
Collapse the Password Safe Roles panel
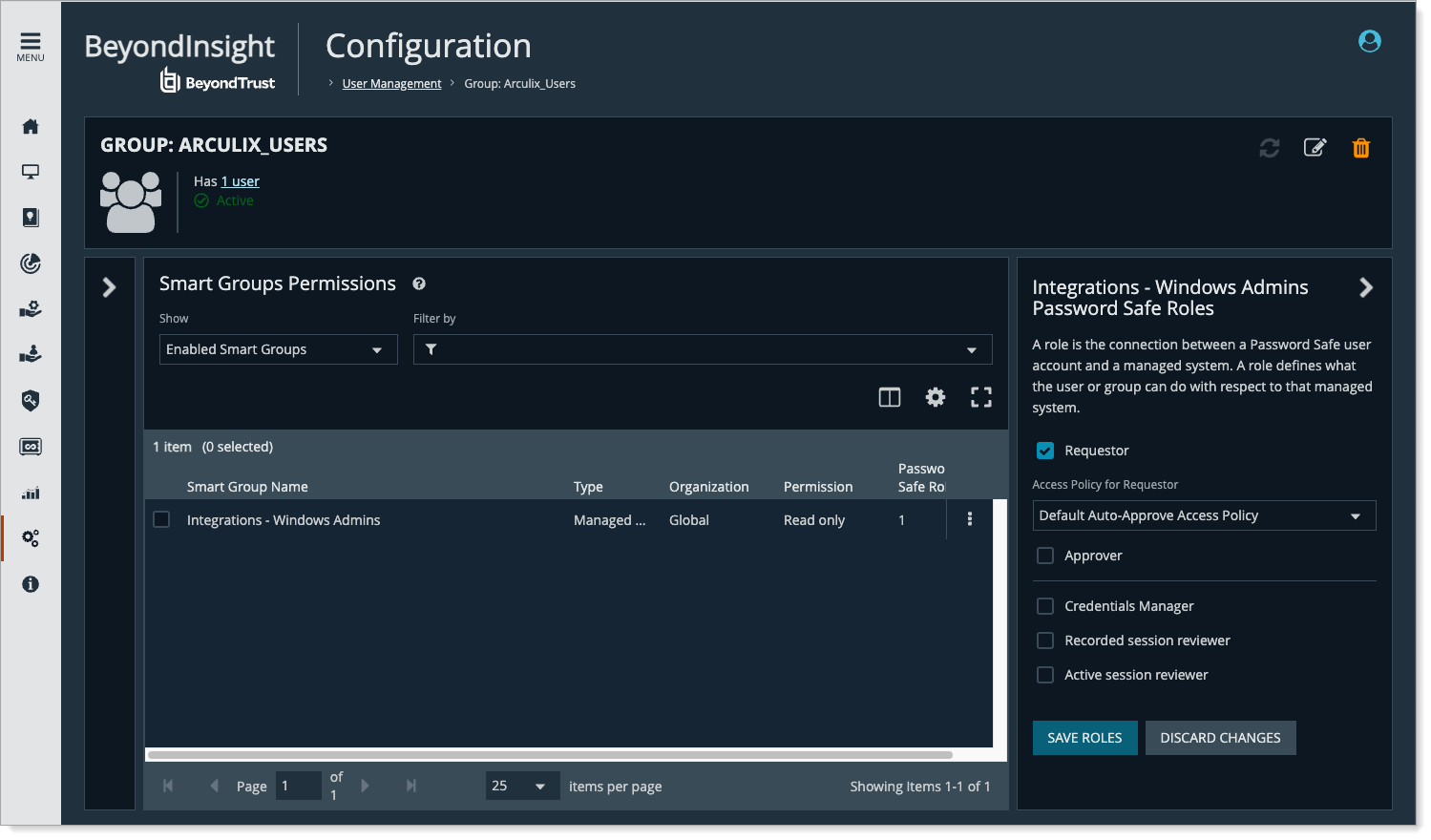click(1366, 287)
